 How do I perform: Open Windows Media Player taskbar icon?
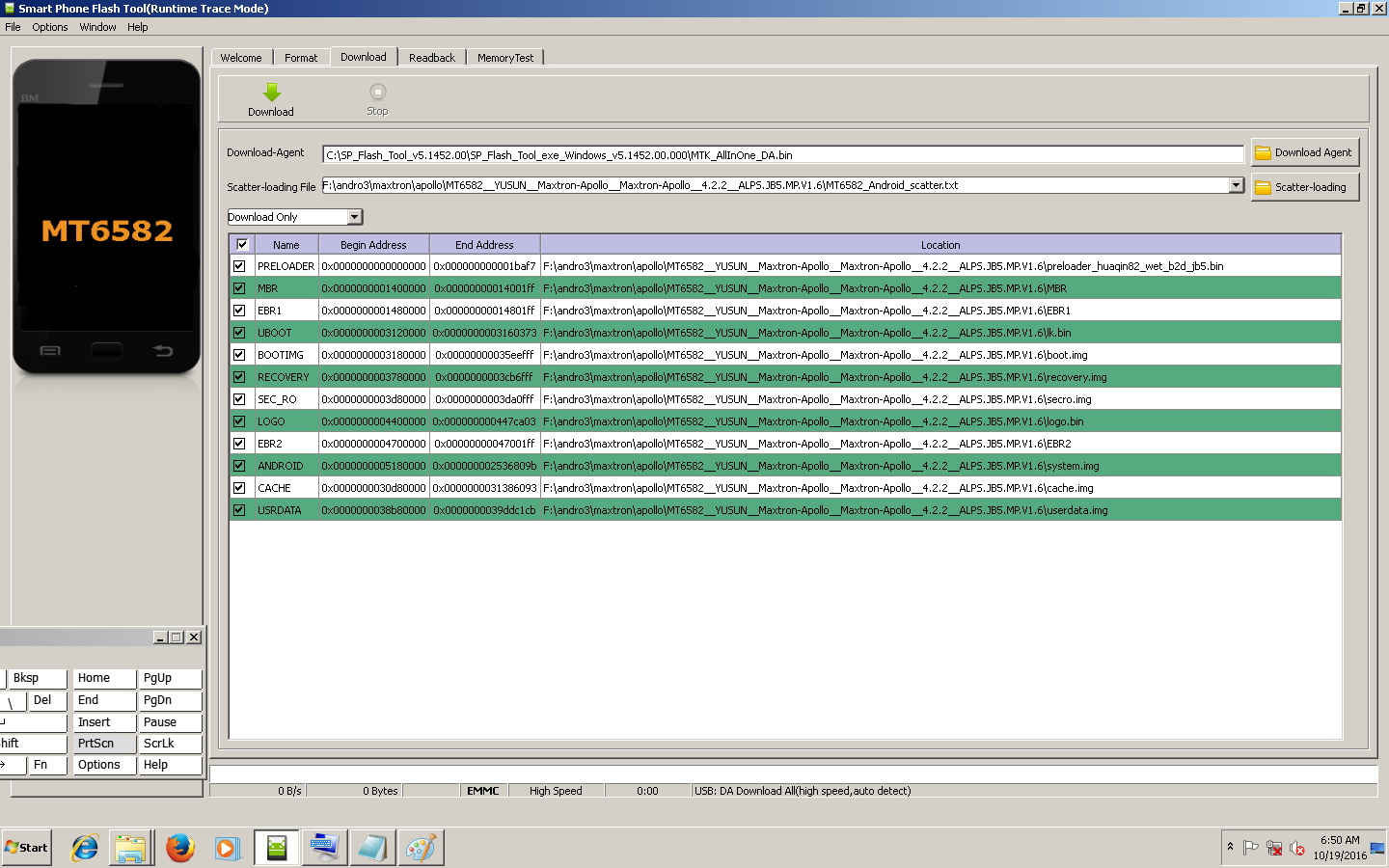click(x=227, y=848)
